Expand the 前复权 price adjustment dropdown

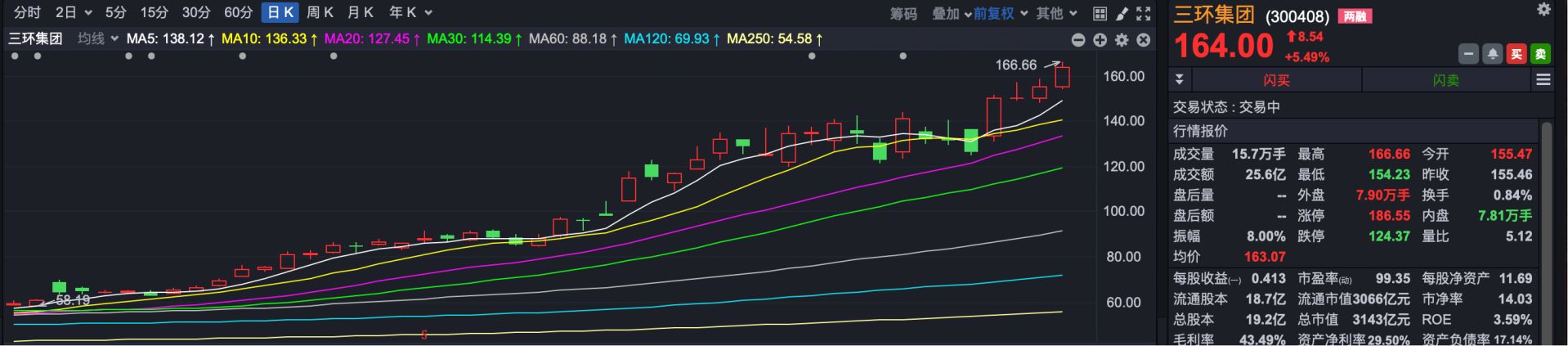click(x=1001, y=13)
